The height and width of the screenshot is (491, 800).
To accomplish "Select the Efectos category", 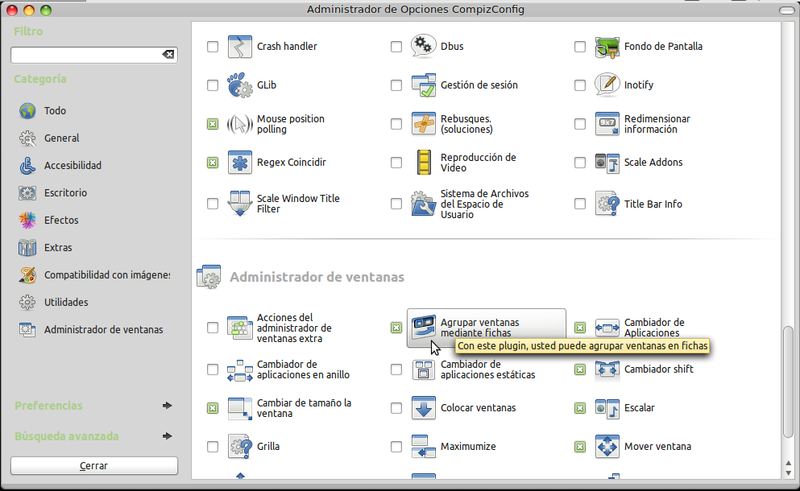I will [x=60, y=220].
